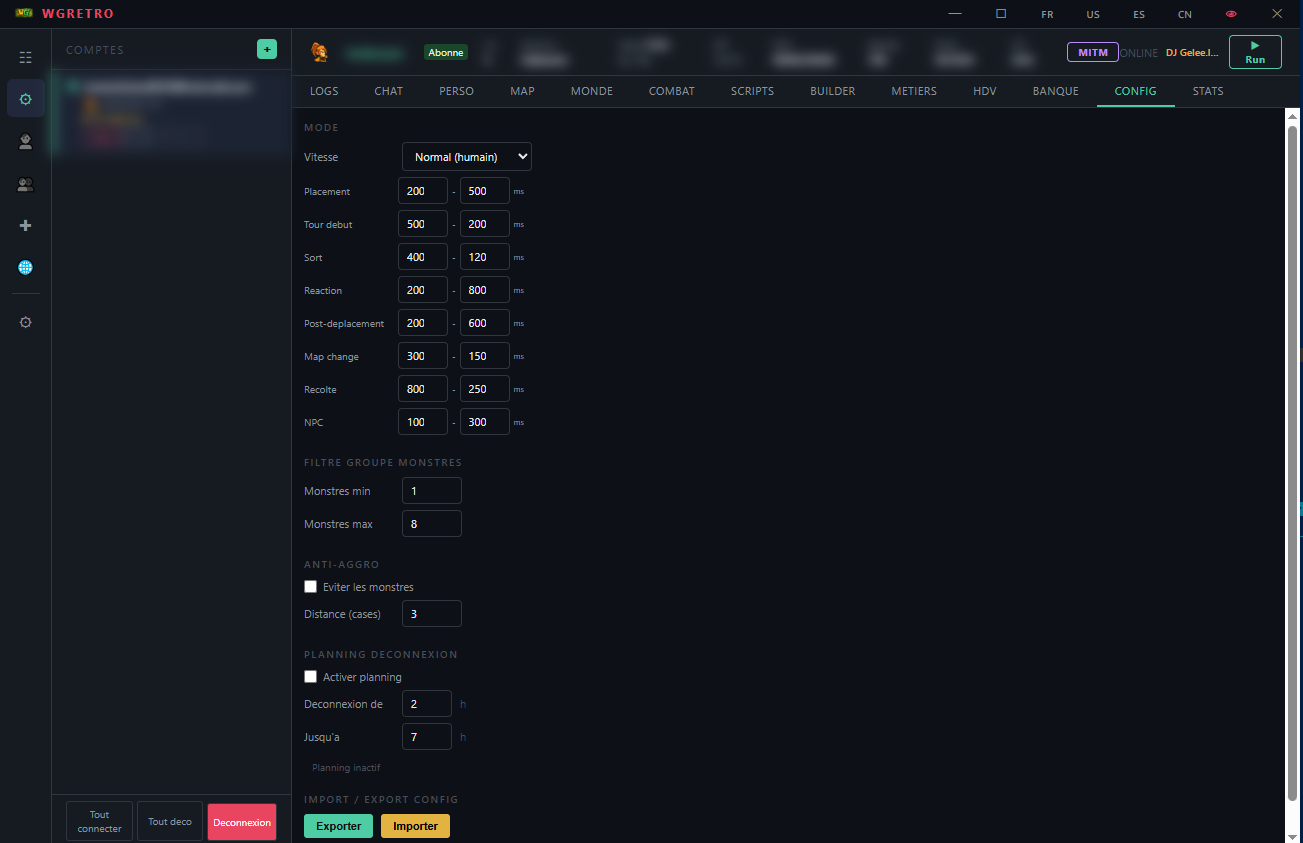Focus the Monstres min field

tap(432, 491)
